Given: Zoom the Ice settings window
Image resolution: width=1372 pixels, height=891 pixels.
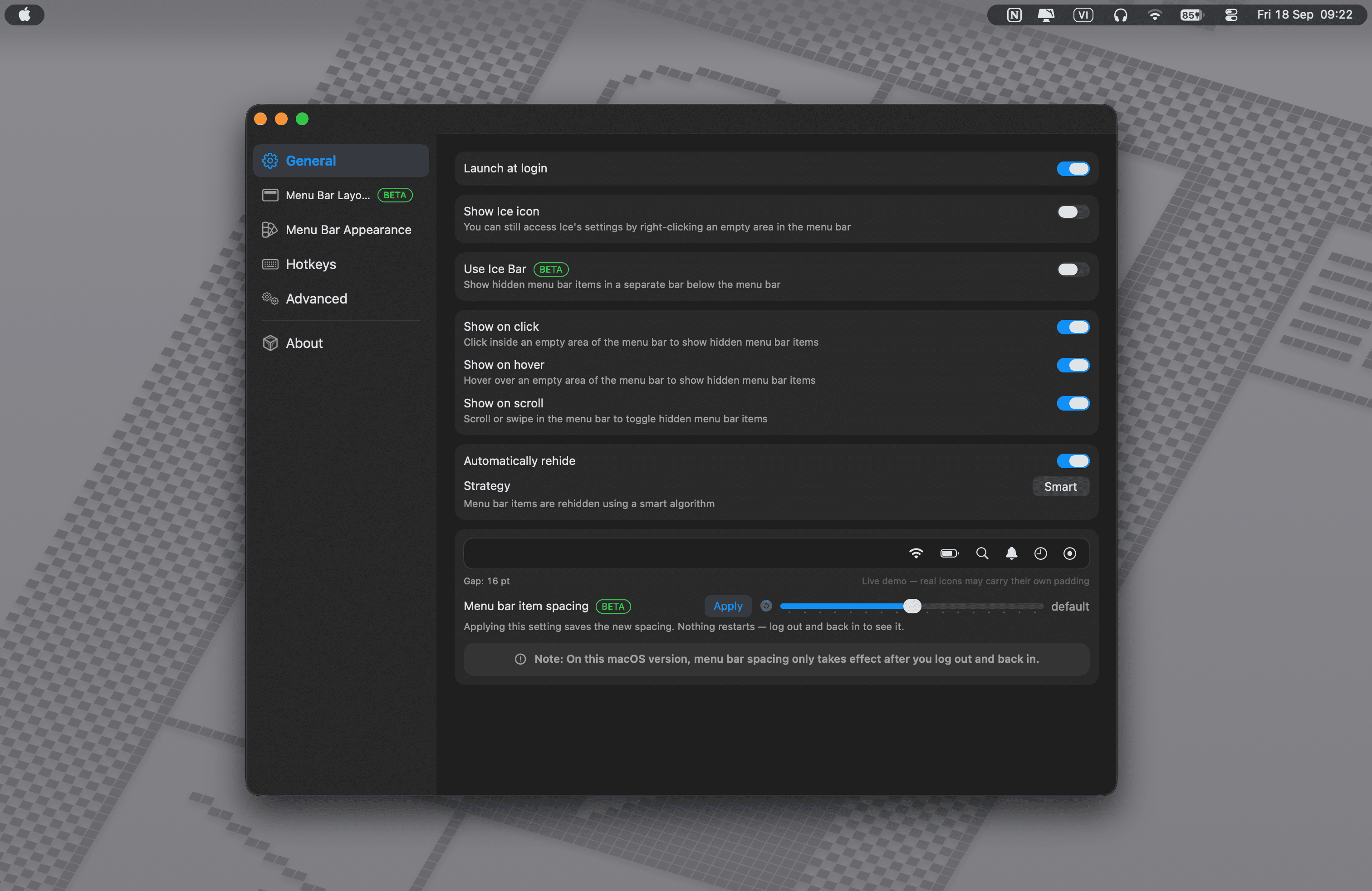Looking at the screenshot, I should click(x=302, y=119).
